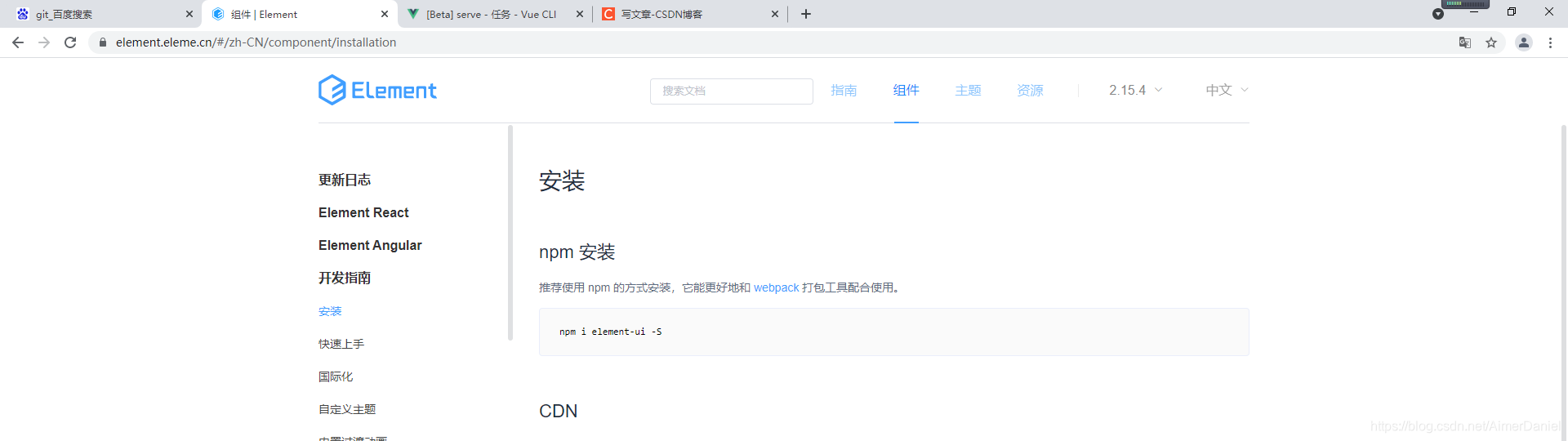
Task: Click the browser forward arrow
Action: coord(44,42)
